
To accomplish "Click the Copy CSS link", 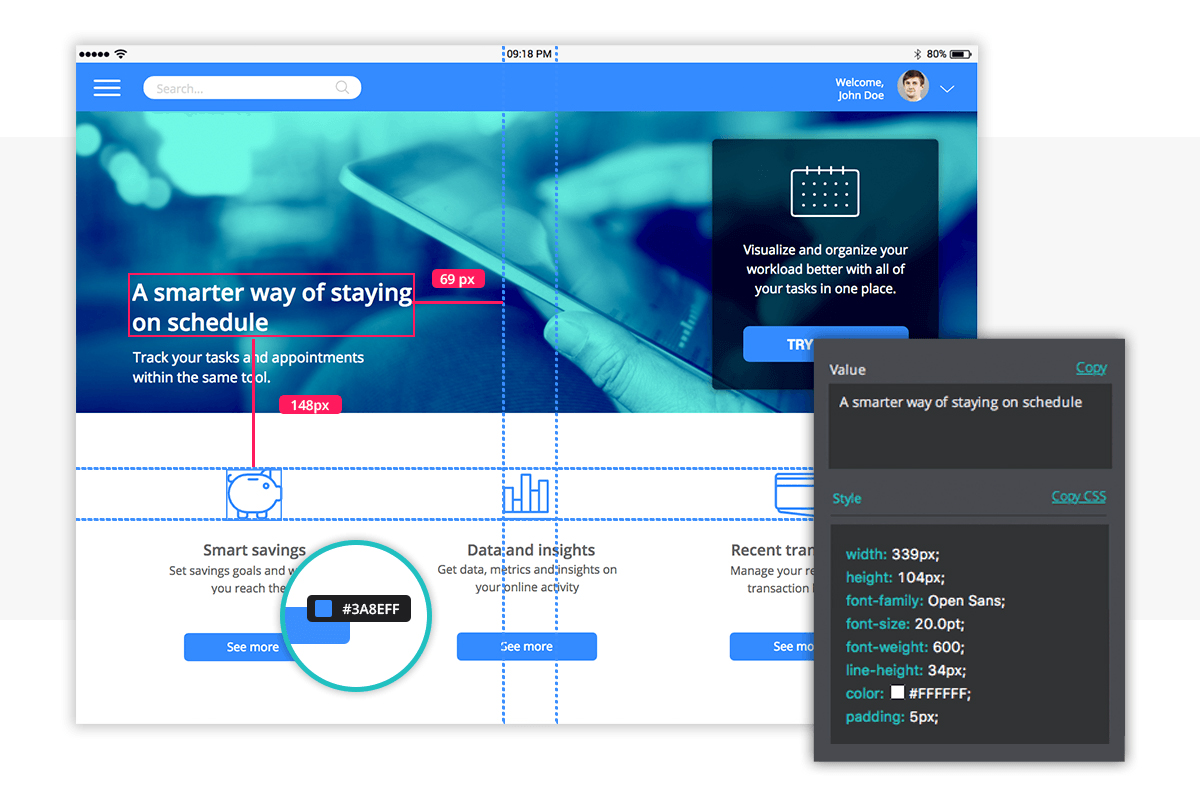I will tap(1079, 497).
